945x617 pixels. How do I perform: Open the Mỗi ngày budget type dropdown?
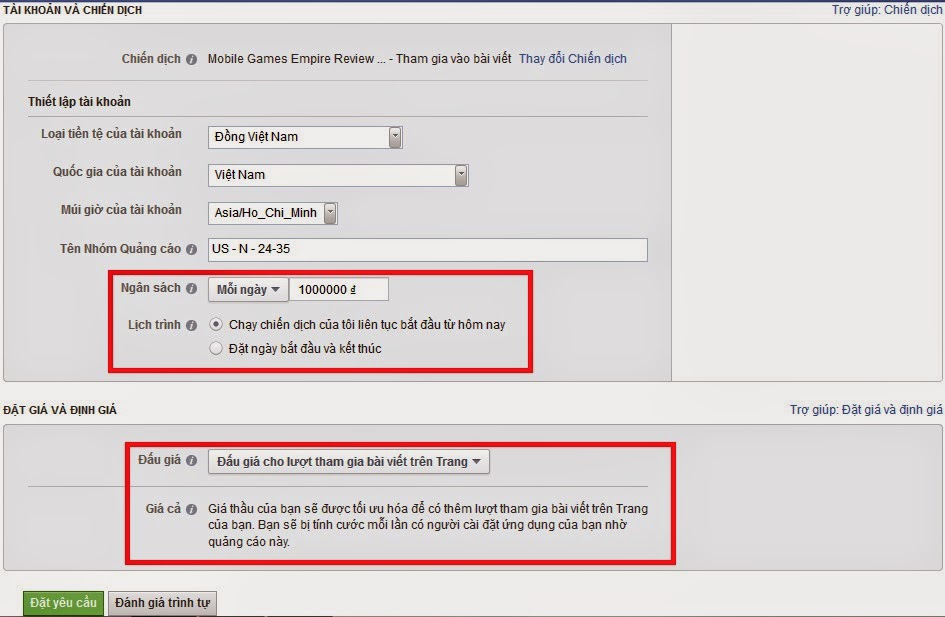click(248, 289)
